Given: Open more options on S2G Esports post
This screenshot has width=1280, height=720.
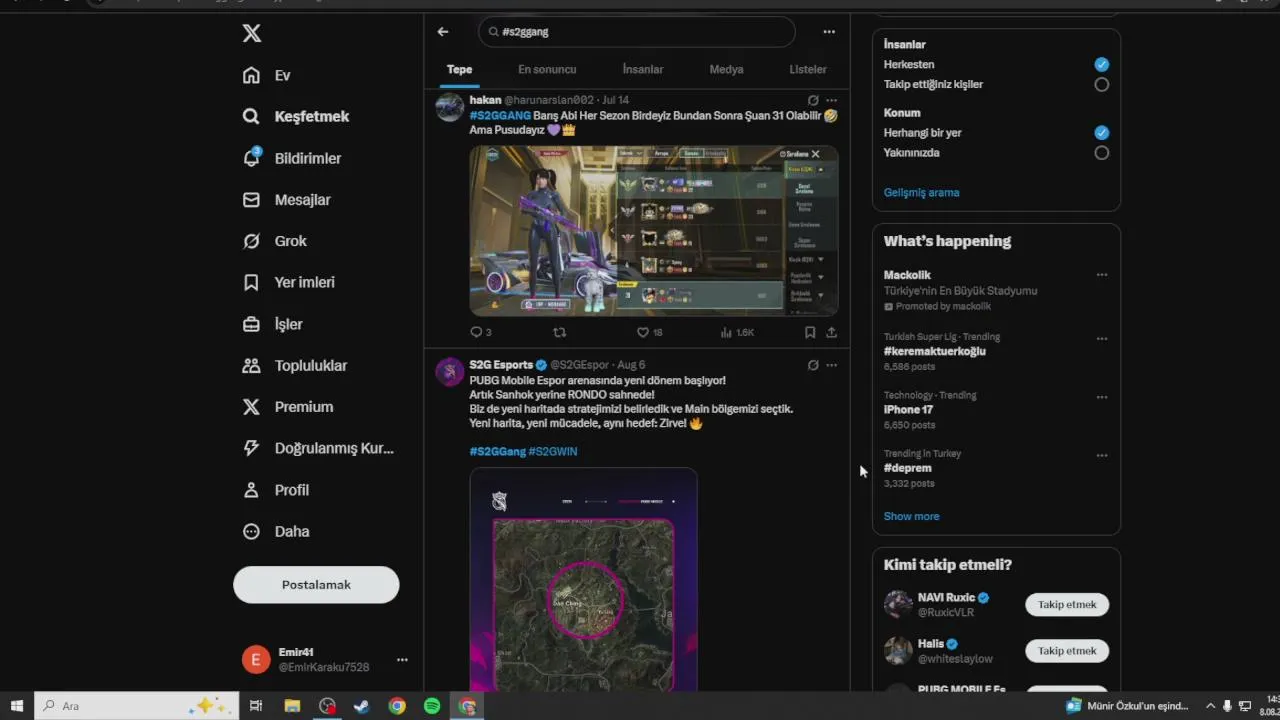Looking at the screenshot, I should [832, 365].
